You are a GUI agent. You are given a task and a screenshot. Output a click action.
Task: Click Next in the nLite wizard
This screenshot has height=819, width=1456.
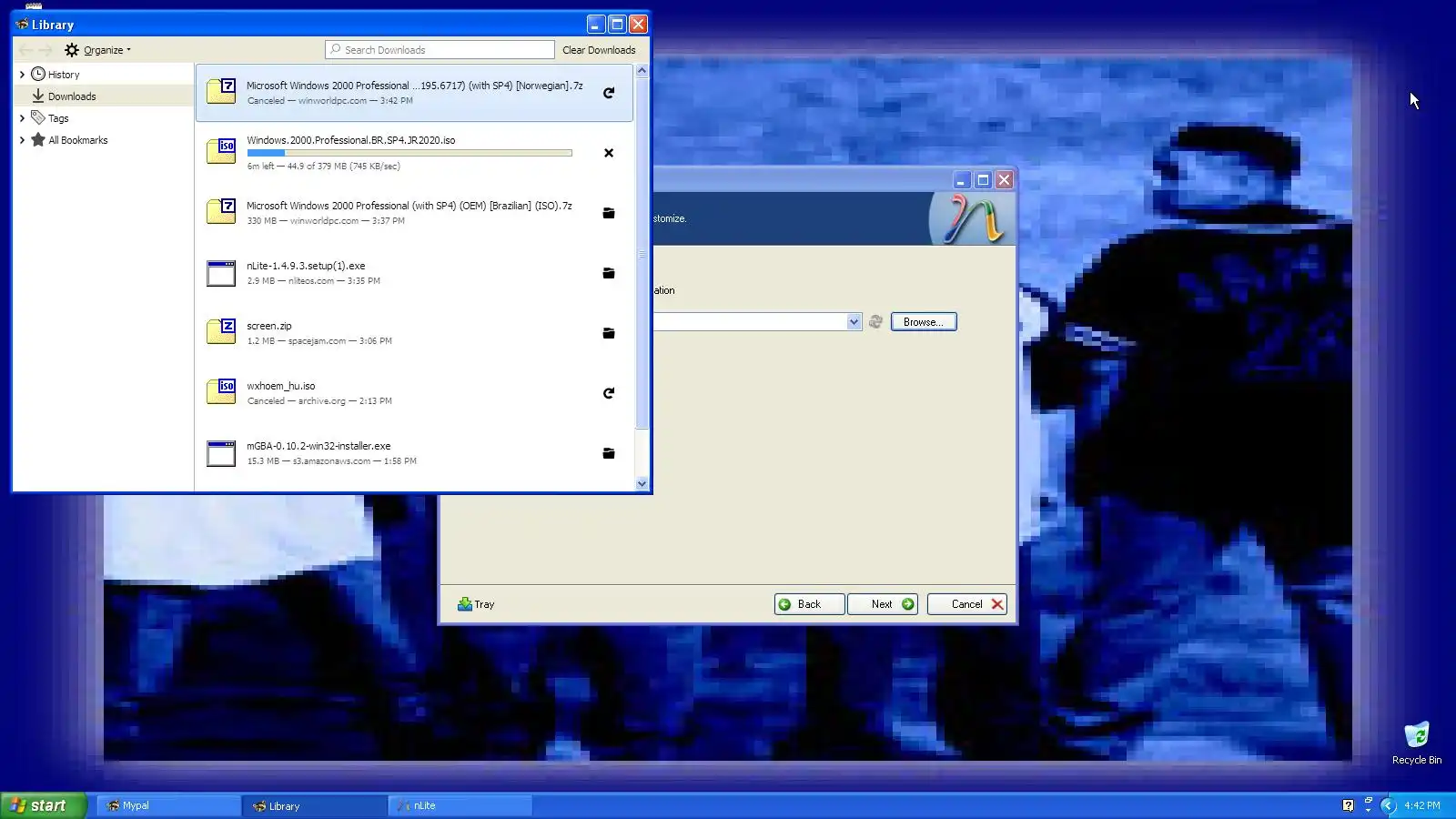pyautogui.click(x=882, y=604)
